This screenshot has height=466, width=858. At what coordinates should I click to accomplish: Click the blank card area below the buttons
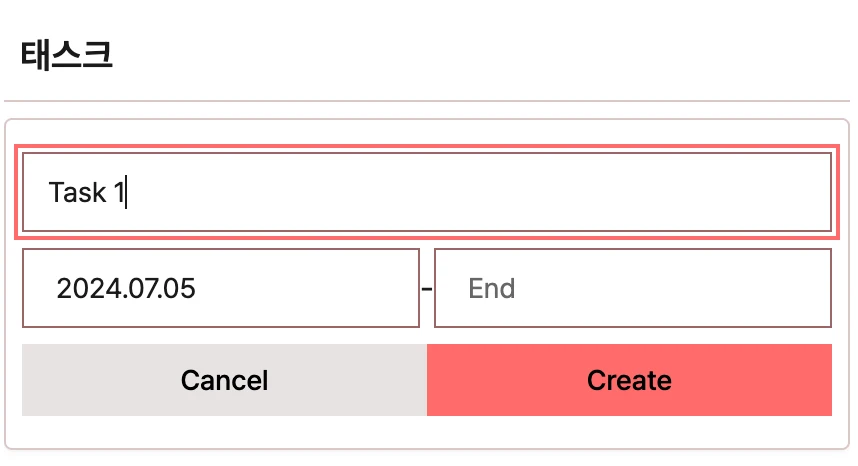pyautogui.click(x=427, y=432)
